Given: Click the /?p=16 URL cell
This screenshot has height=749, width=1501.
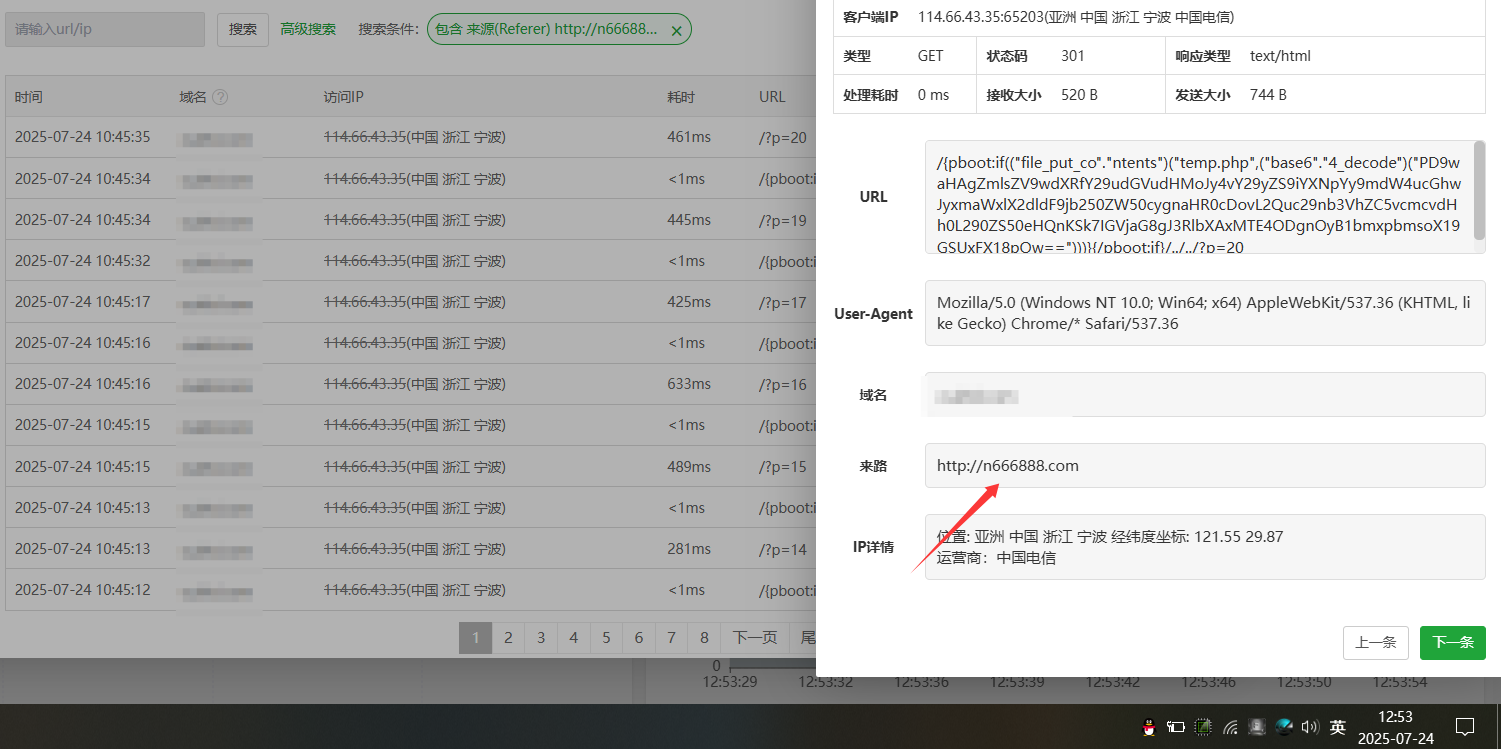Looking at the screenshot, I should coord(783,384).
